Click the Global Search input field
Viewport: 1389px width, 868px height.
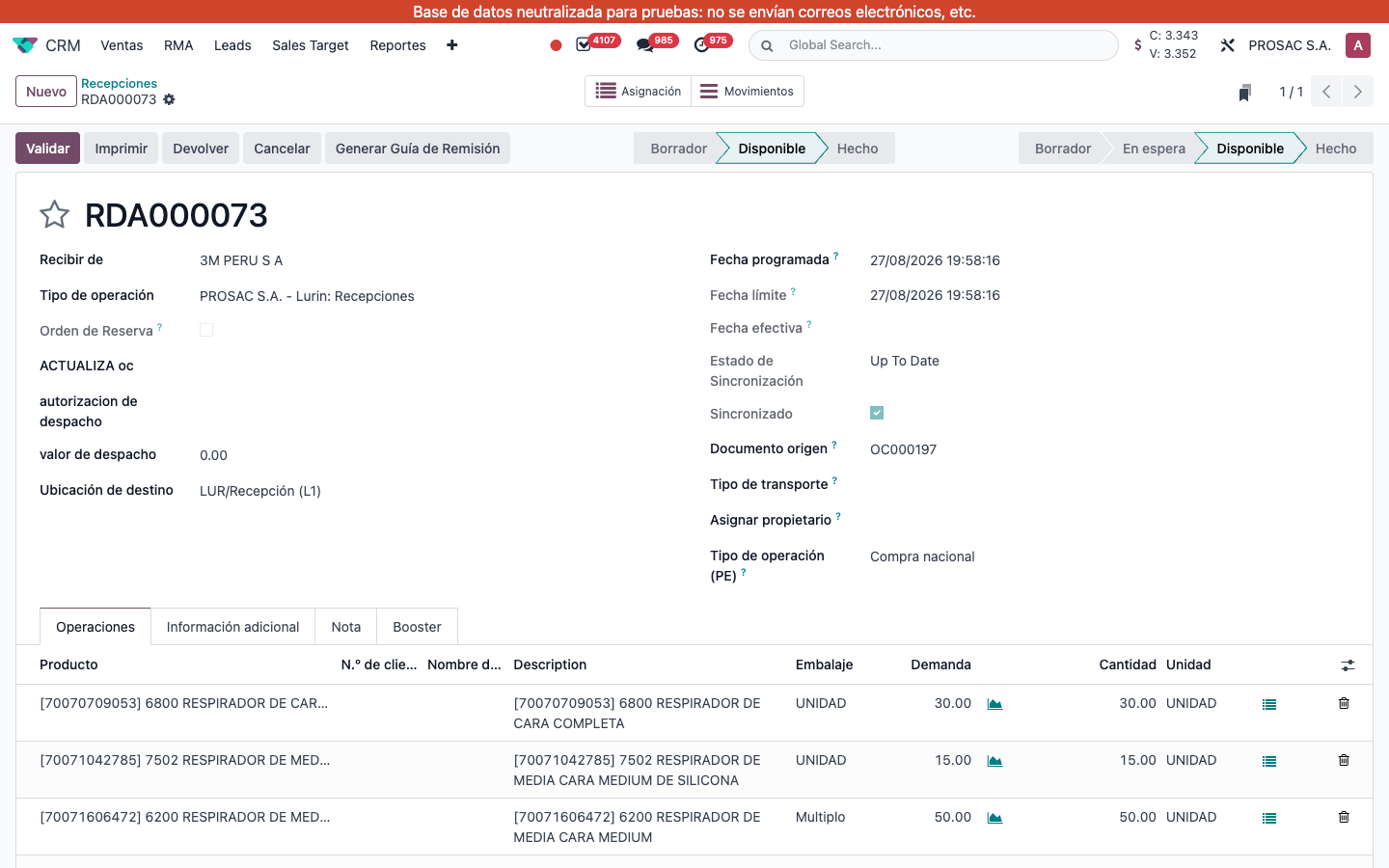947,45
